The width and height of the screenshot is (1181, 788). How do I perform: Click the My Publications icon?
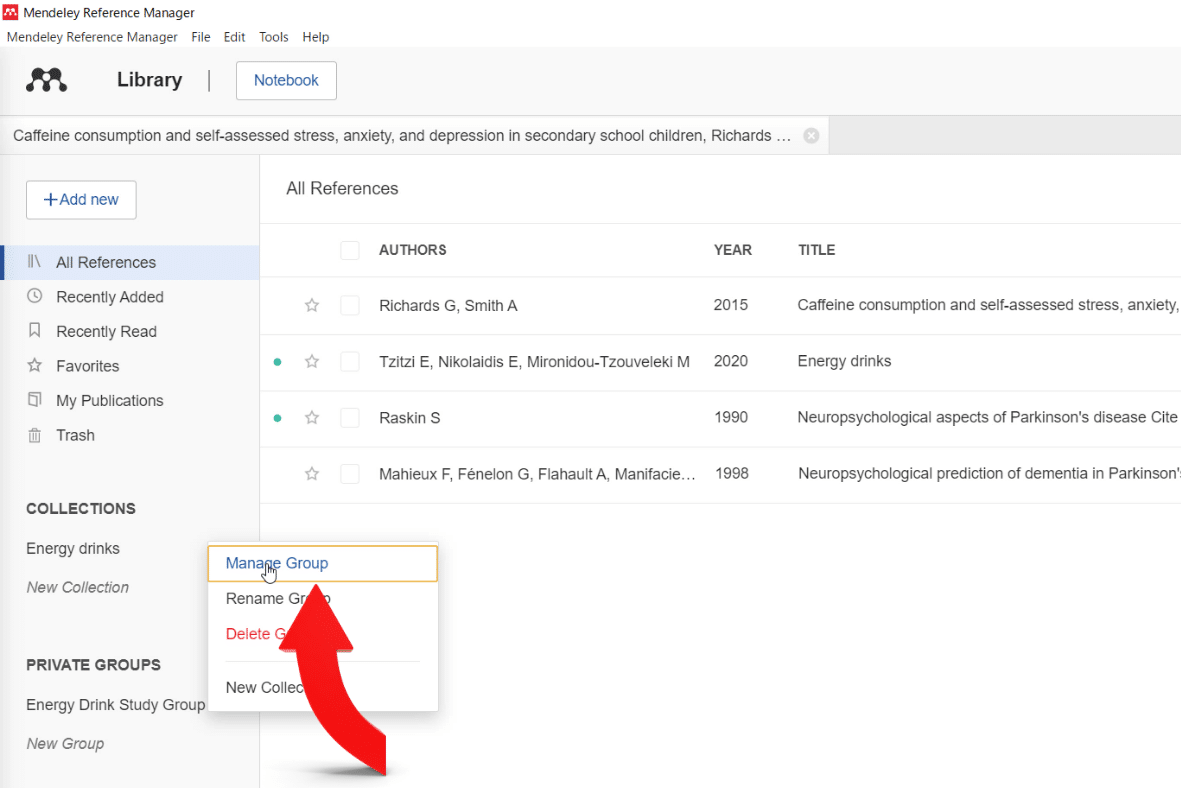click(35, 400)
